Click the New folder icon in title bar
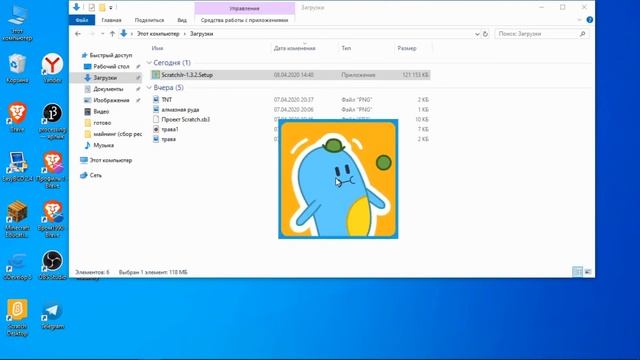The width and height of the screenshot is (640, 360). click(102, 7)
